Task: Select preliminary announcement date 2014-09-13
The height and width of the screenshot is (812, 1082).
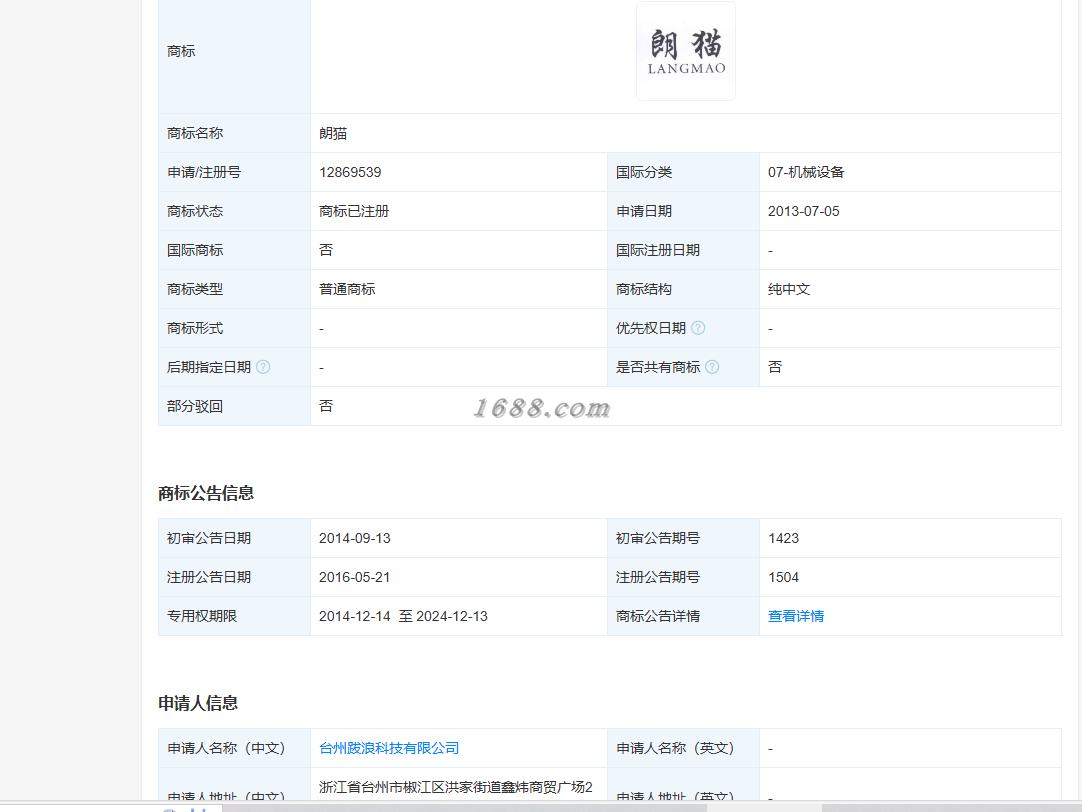Action: pyautogui.click(x=355, y=538)
